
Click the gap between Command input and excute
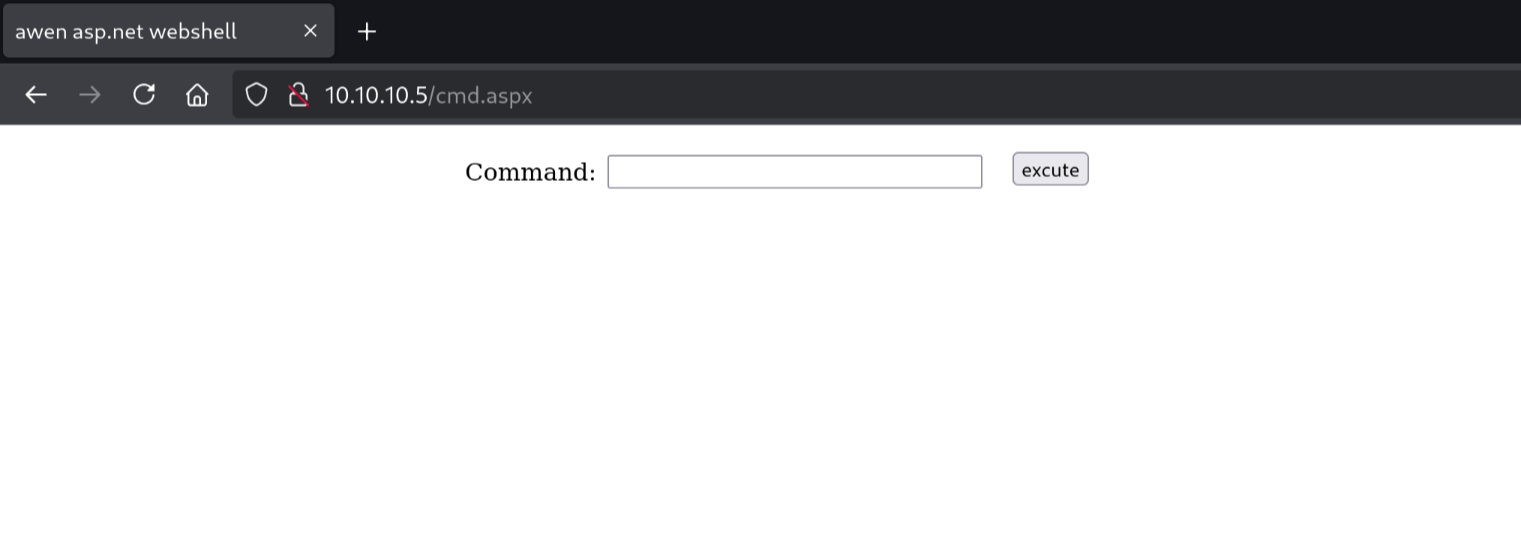[x=997, y=171]
